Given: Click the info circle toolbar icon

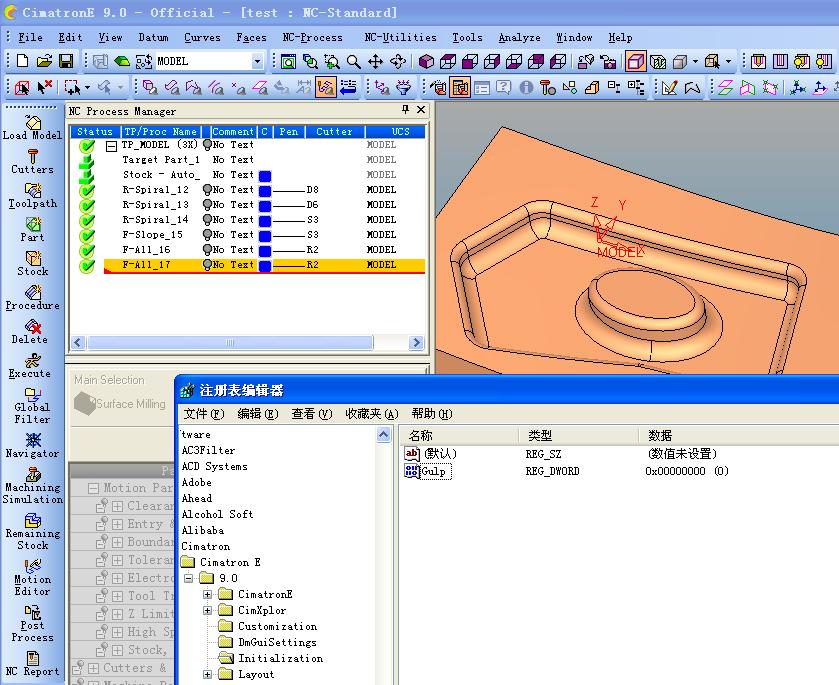Looking at the screenshot, I should (526, 87).
